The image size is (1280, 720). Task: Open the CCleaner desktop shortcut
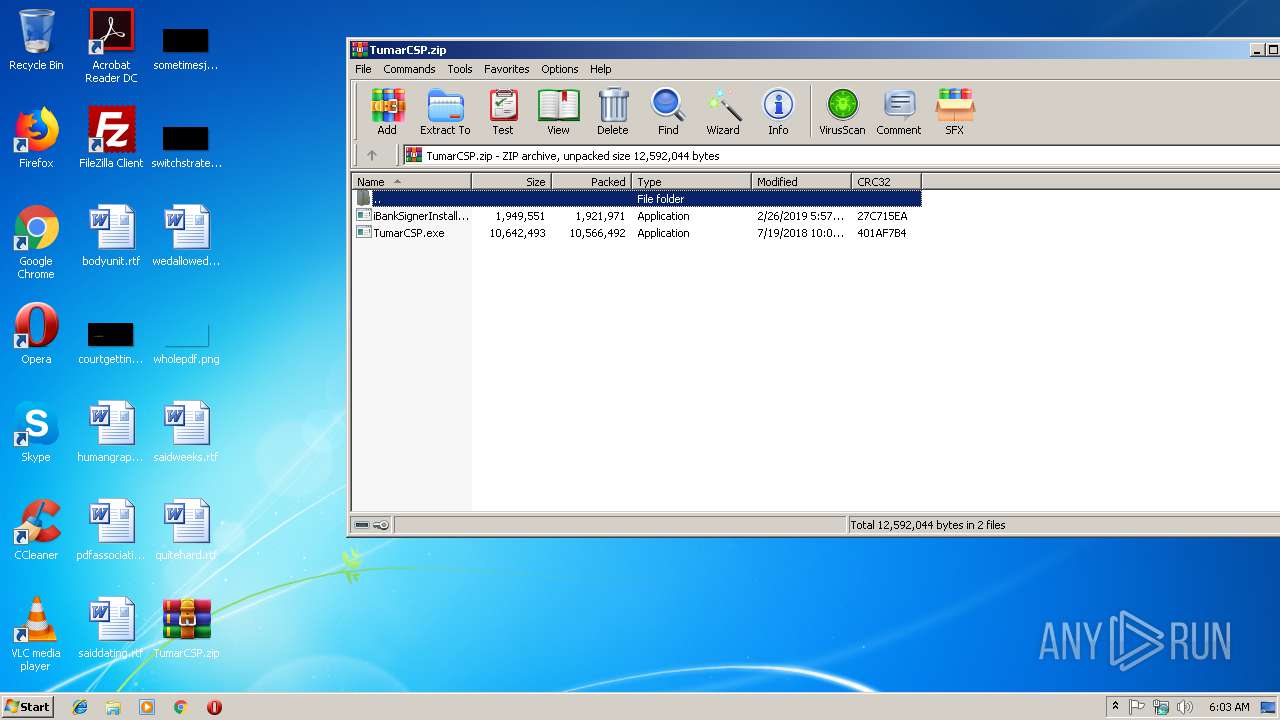click(x=36, y=530)
